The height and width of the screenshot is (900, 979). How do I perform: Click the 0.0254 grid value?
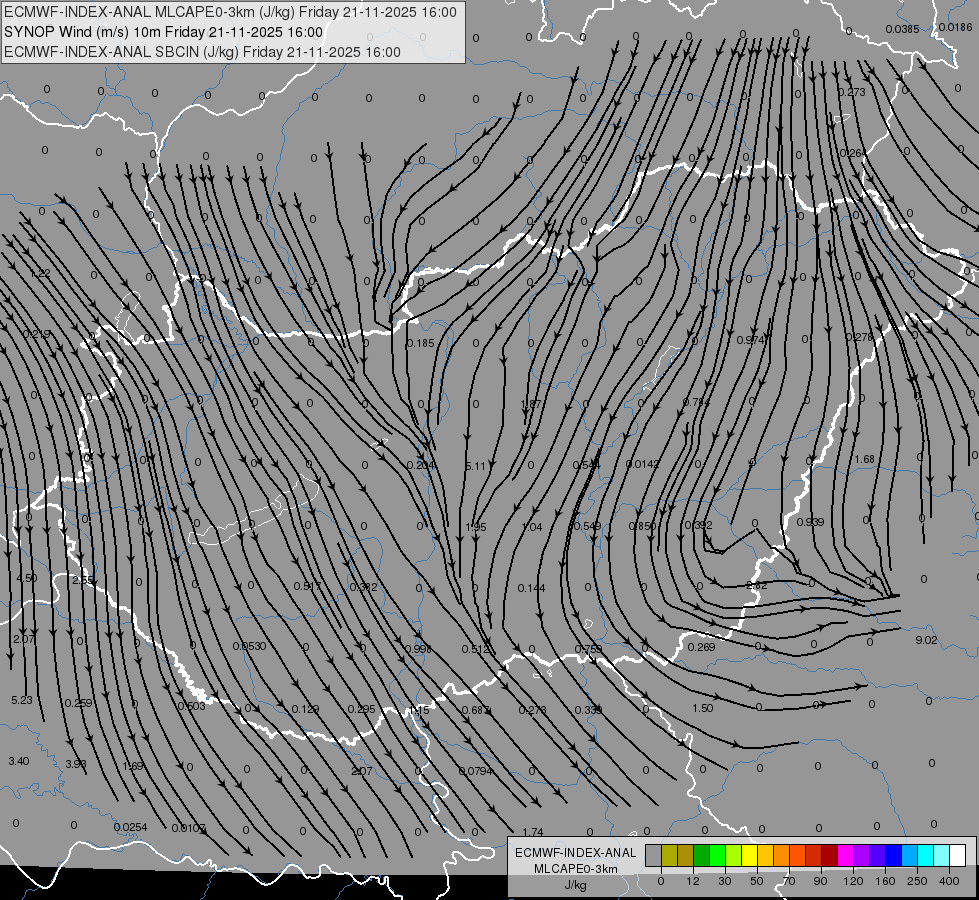click(x=130, y=827)
